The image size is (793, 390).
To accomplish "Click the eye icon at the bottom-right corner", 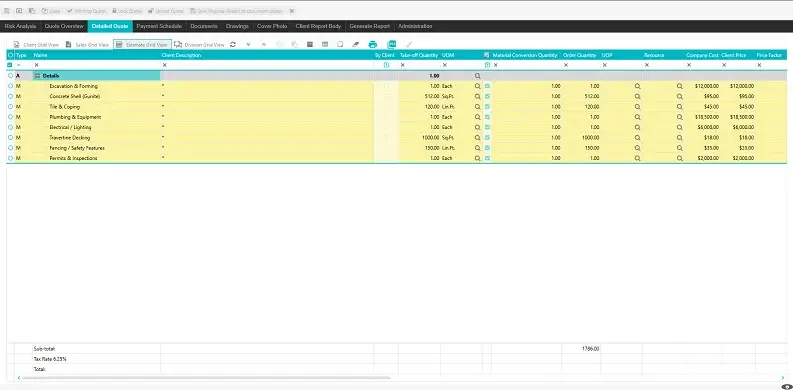I will (787, 386).
